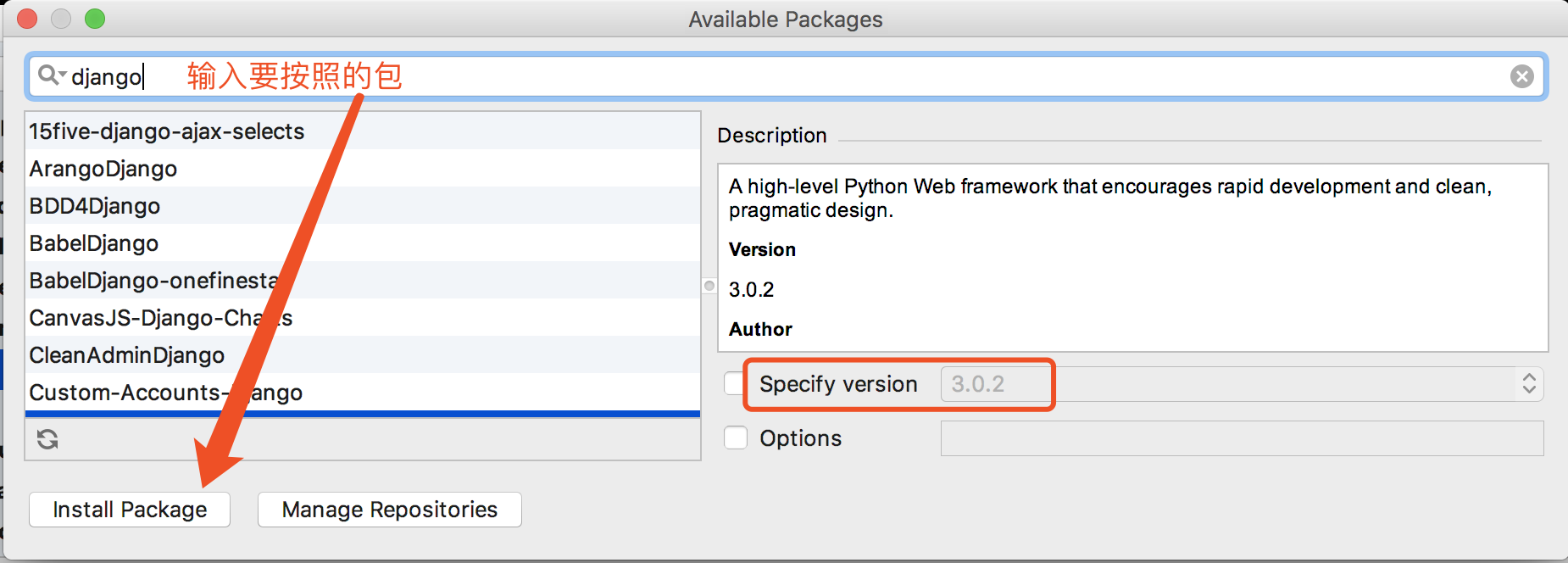This screenshot has width=1568, height=563.
Task: Select the Custom-Accounts-Django package
Action: tap(363, 393)
